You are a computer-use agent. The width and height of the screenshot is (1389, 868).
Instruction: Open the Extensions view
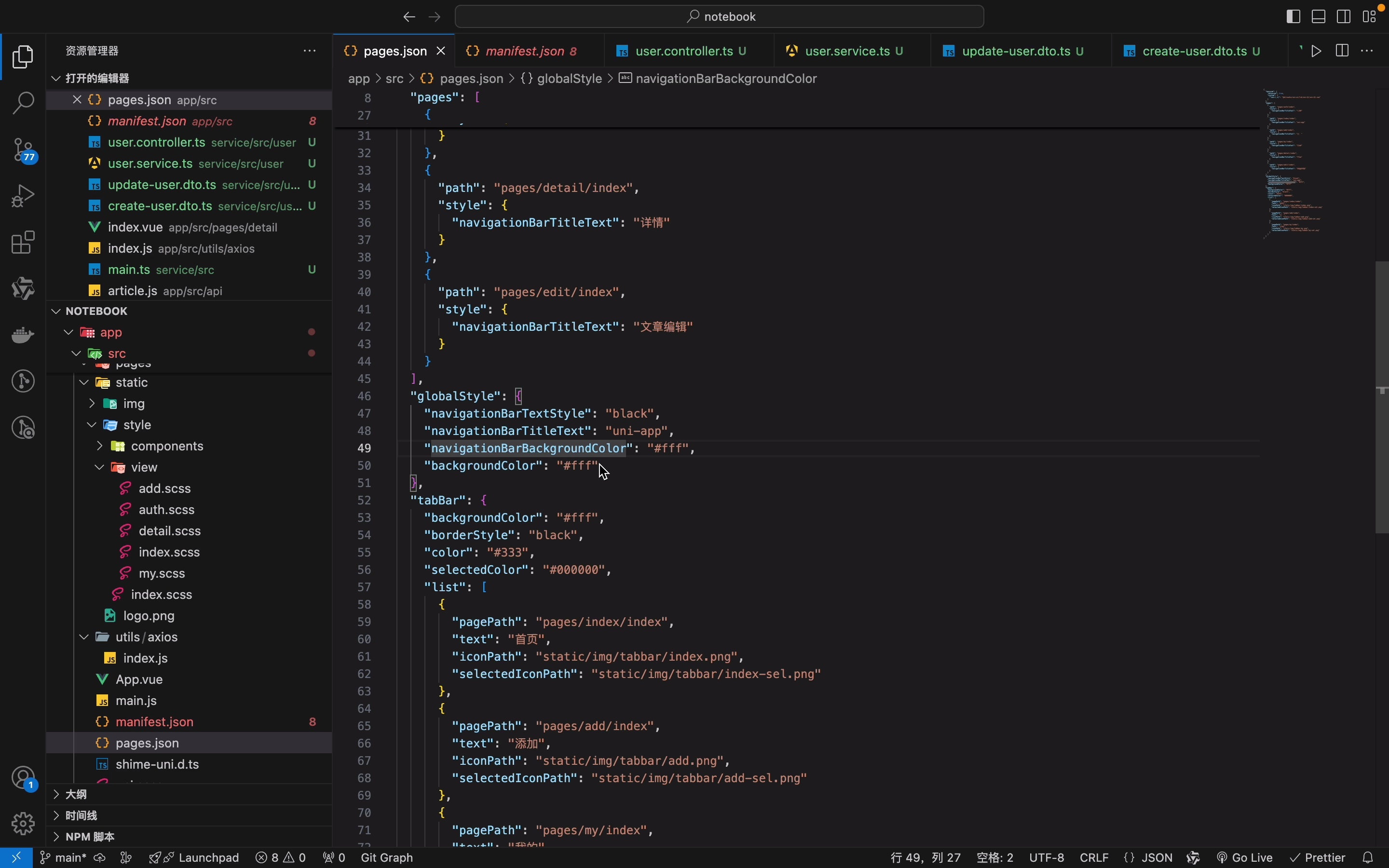point(23,242)
